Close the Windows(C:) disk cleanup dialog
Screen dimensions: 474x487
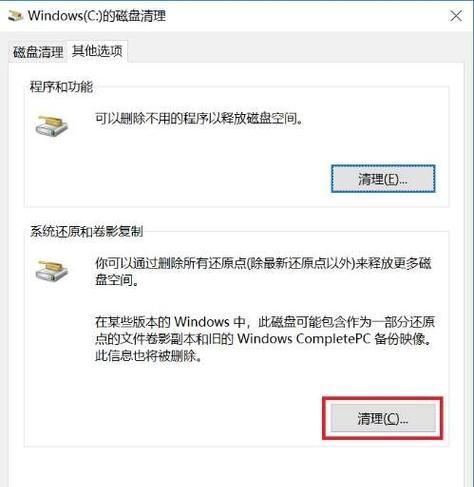456,16
